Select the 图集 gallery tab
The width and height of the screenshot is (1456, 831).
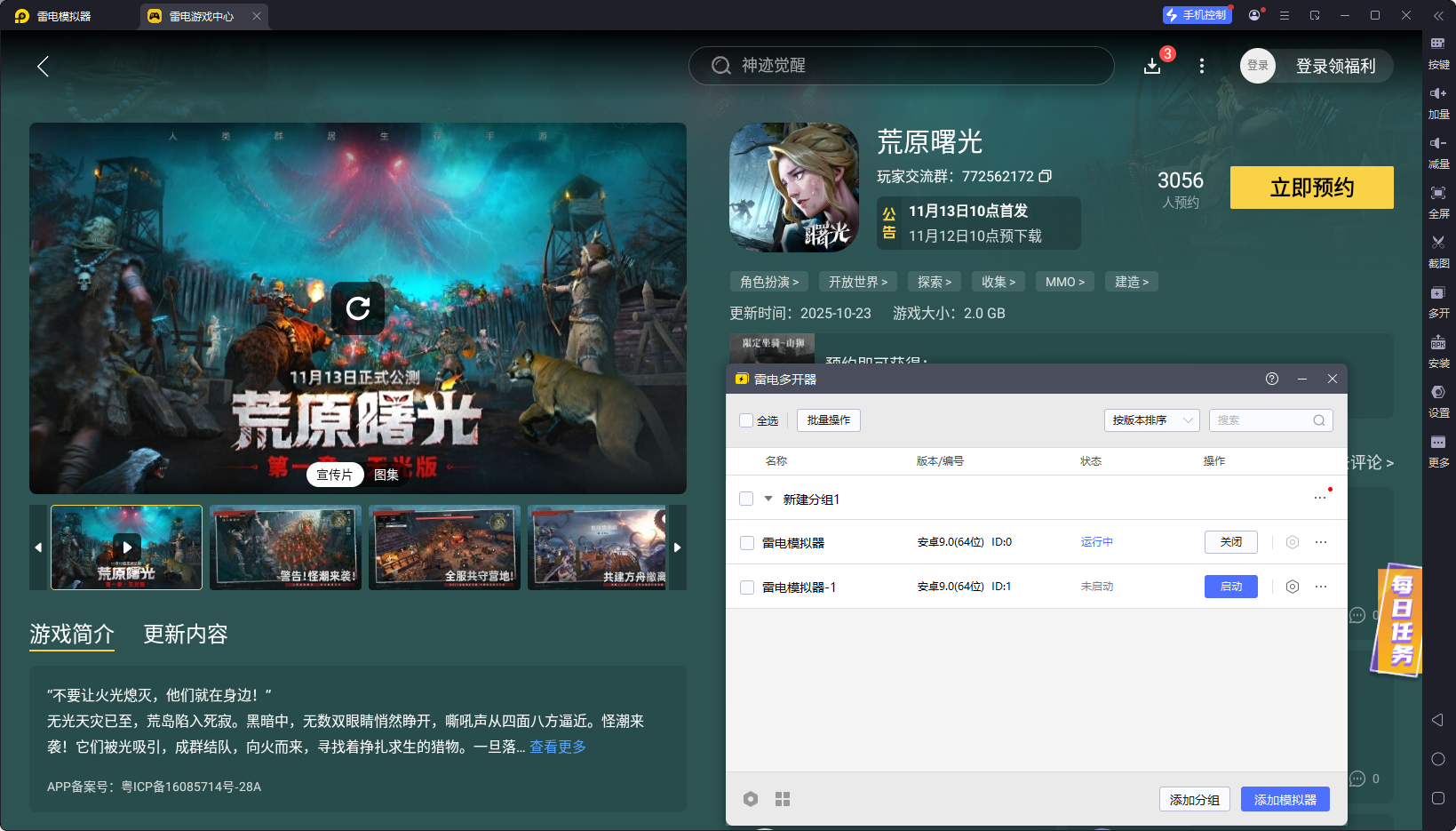coord(386,475)
